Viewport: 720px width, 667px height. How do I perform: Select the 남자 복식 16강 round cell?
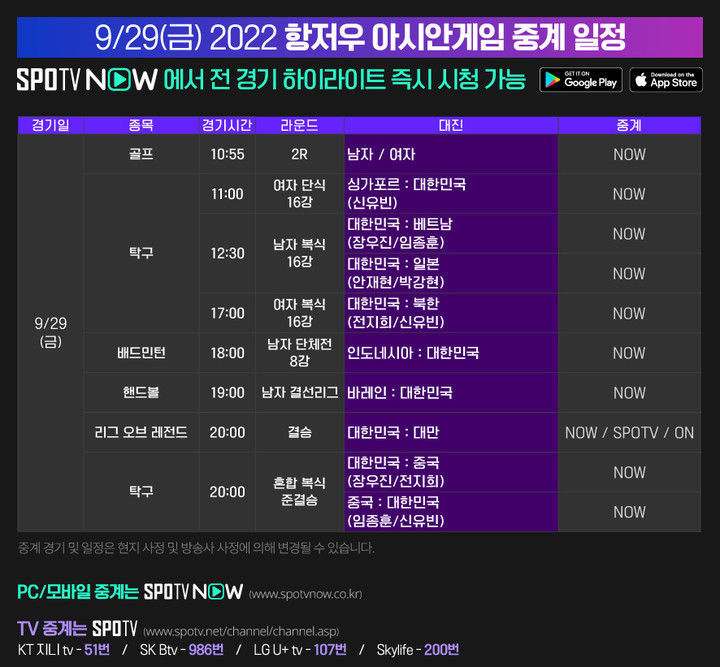click(299, 253)
